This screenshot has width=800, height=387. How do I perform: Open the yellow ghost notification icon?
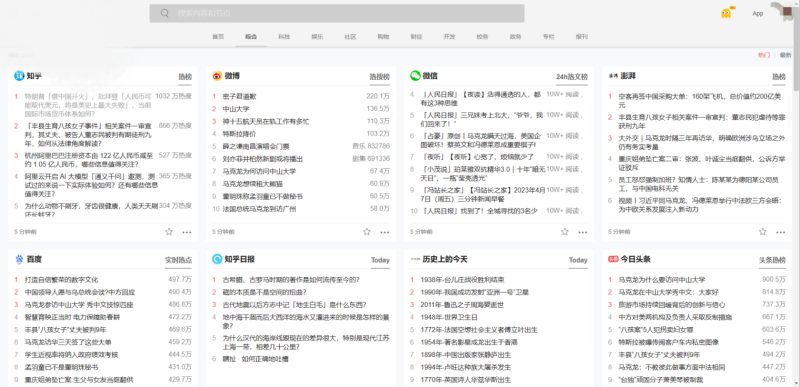click(727, 13)
